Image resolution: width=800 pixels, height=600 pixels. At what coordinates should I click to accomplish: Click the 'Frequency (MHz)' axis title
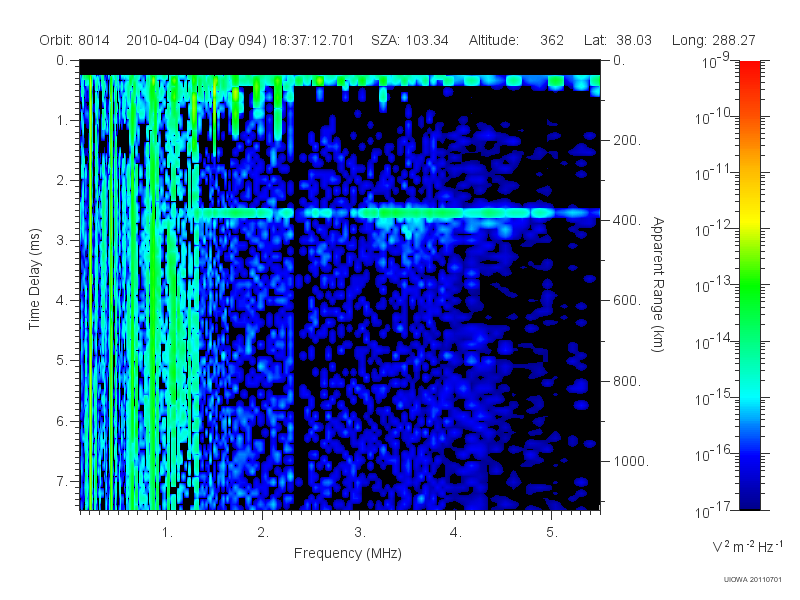pyautogui.click(x=348, y=554)
